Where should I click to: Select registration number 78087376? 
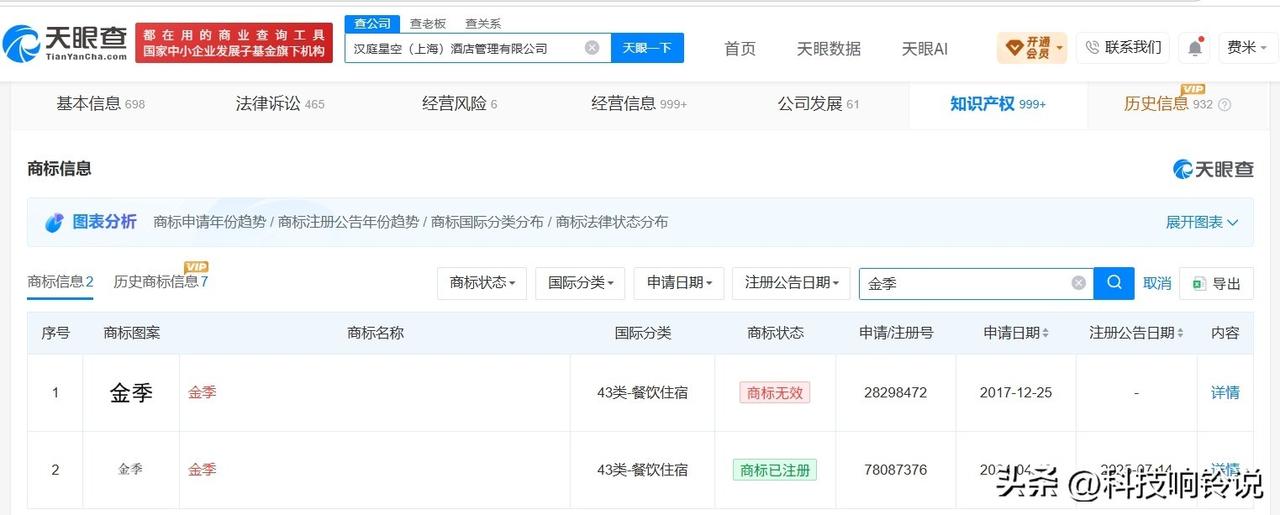pyautogui.click(x=895, y=469)
